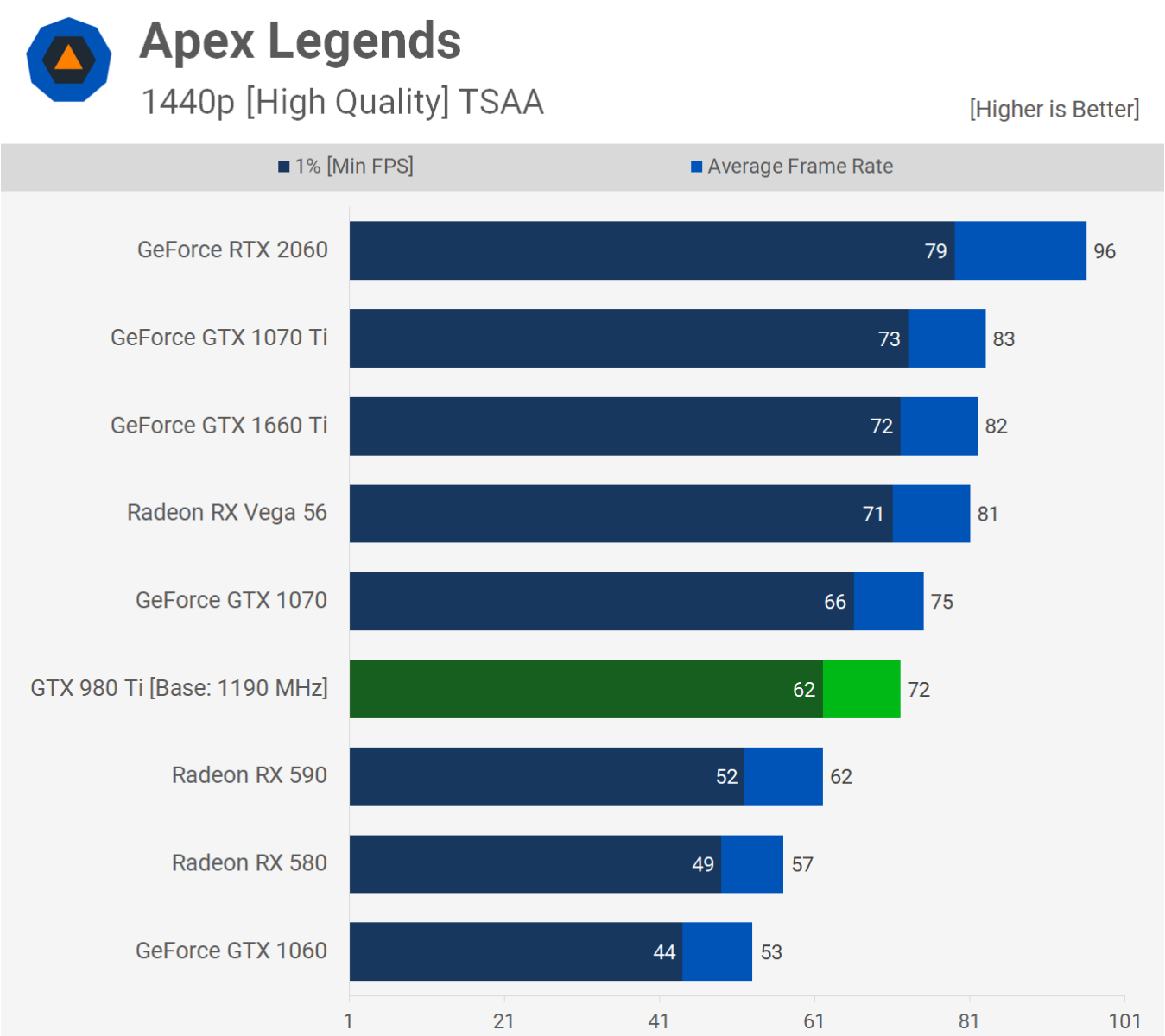
Task: Select the "Apex Legends" chart title
Action: [301, 41]
